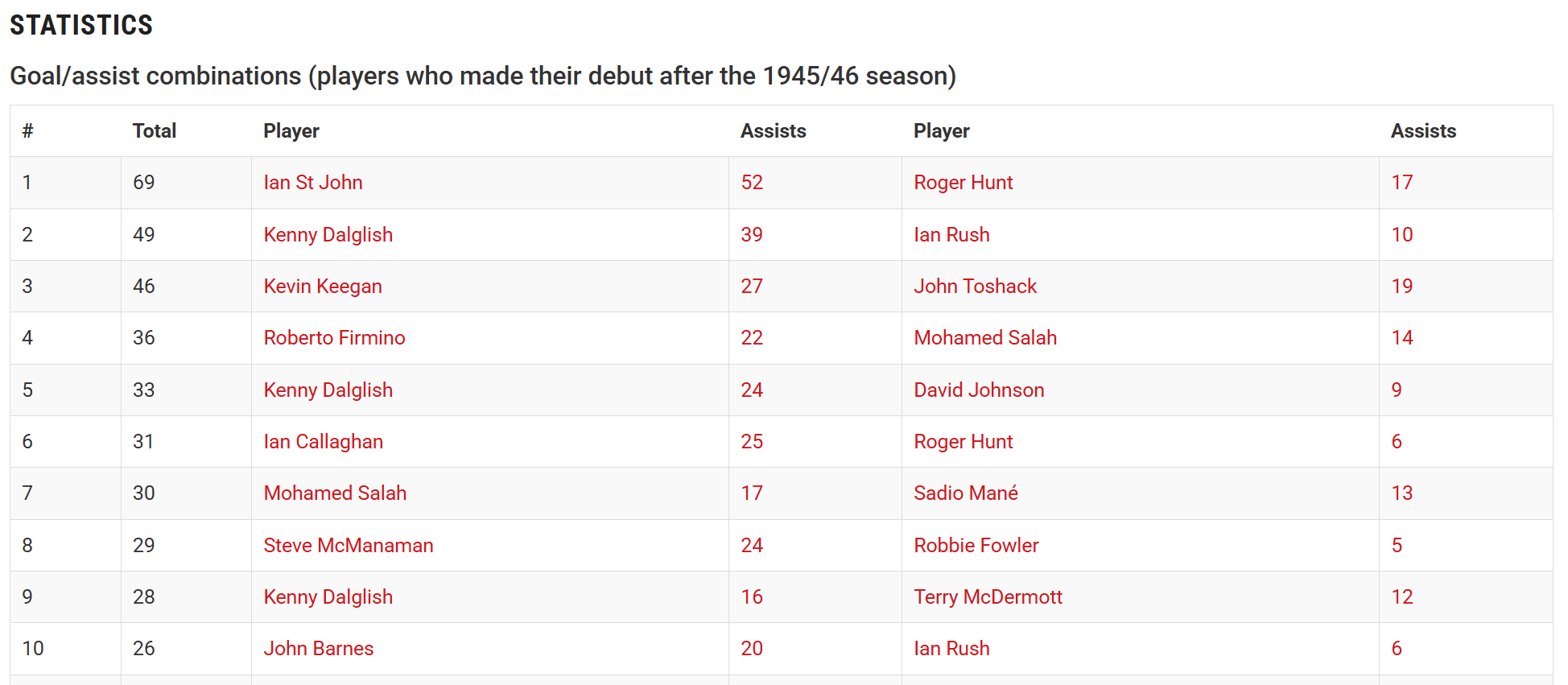Go to Ian Callaghan's page
Viewport: 1568px width, 685px height.
point(323,442)
